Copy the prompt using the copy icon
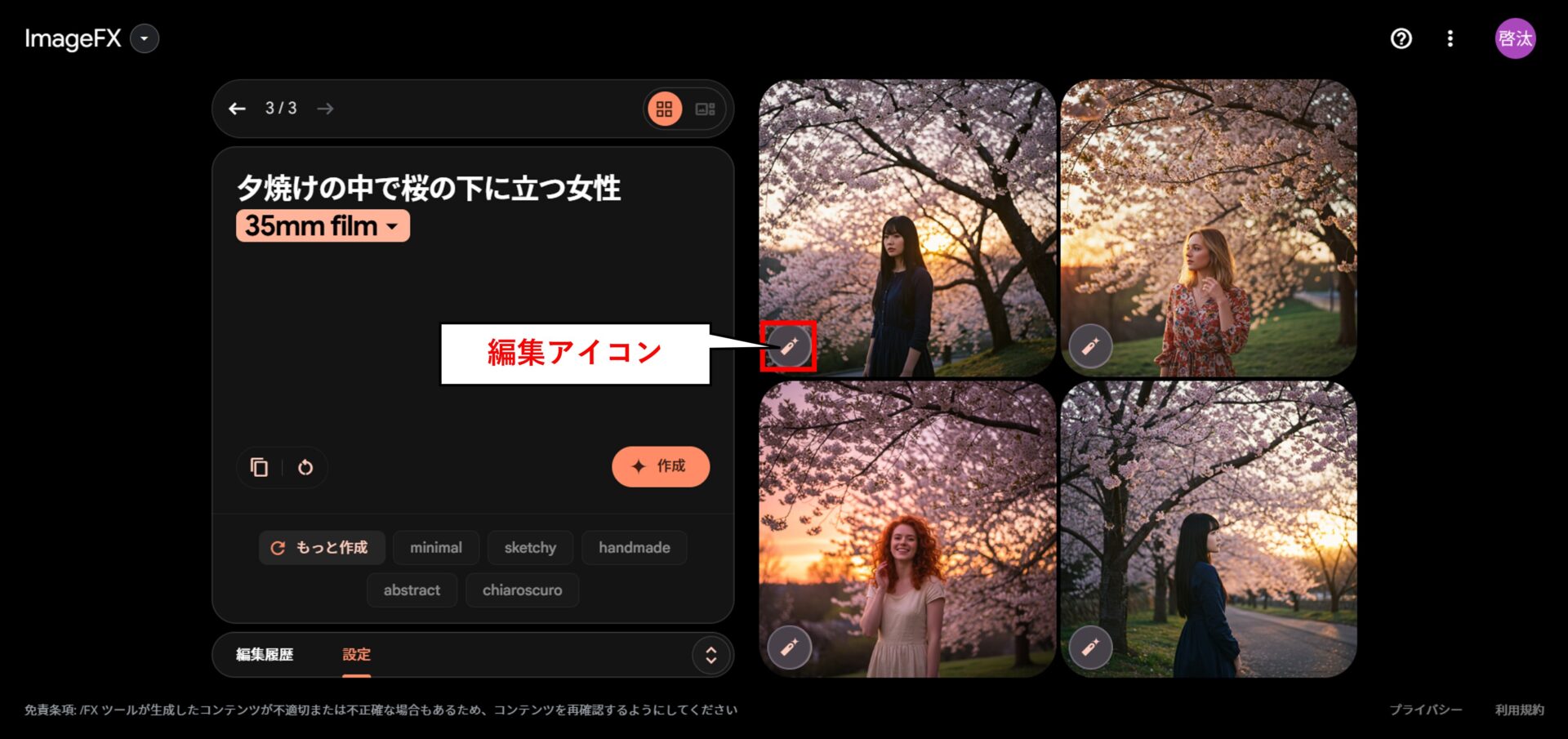This screenshot has height=739, width=1568. [259, 466]
